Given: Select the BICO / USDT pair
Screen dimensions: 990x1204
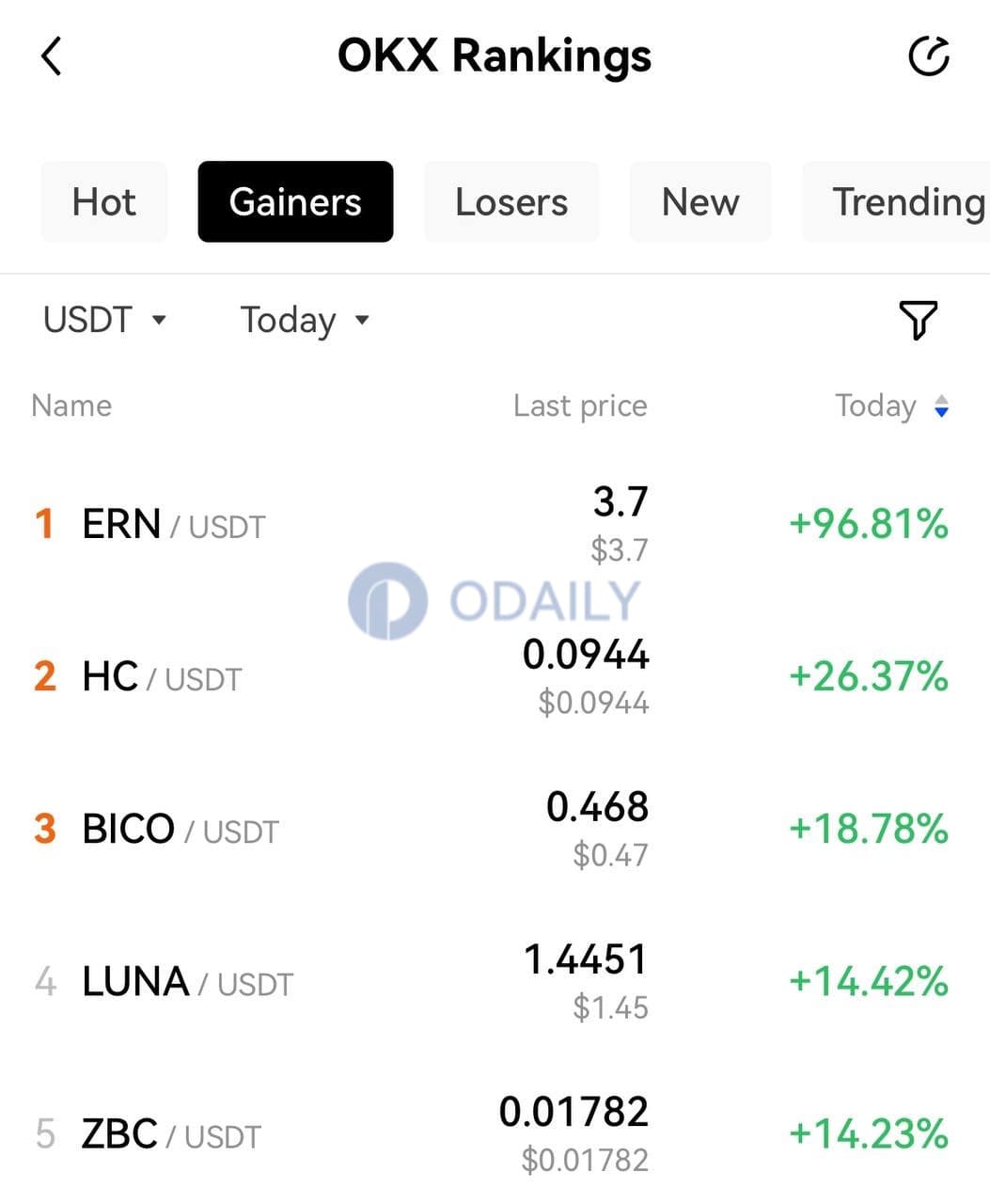Looking at the screenshot, I should (495, 829).
